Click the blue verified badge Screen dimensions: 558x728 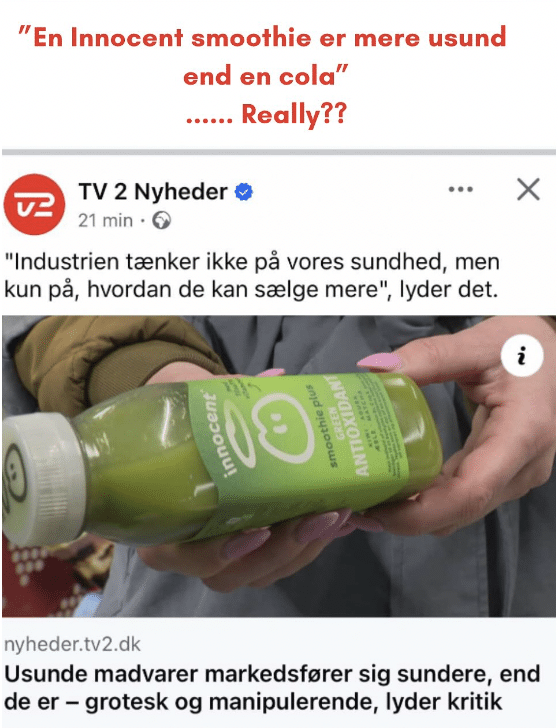(x=244, y=192)
